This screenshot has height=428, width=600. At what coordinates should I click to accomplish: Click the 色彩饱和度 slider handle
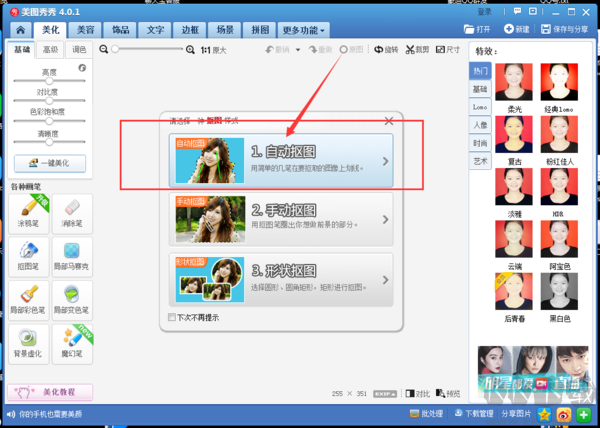[x=49, y=121]
